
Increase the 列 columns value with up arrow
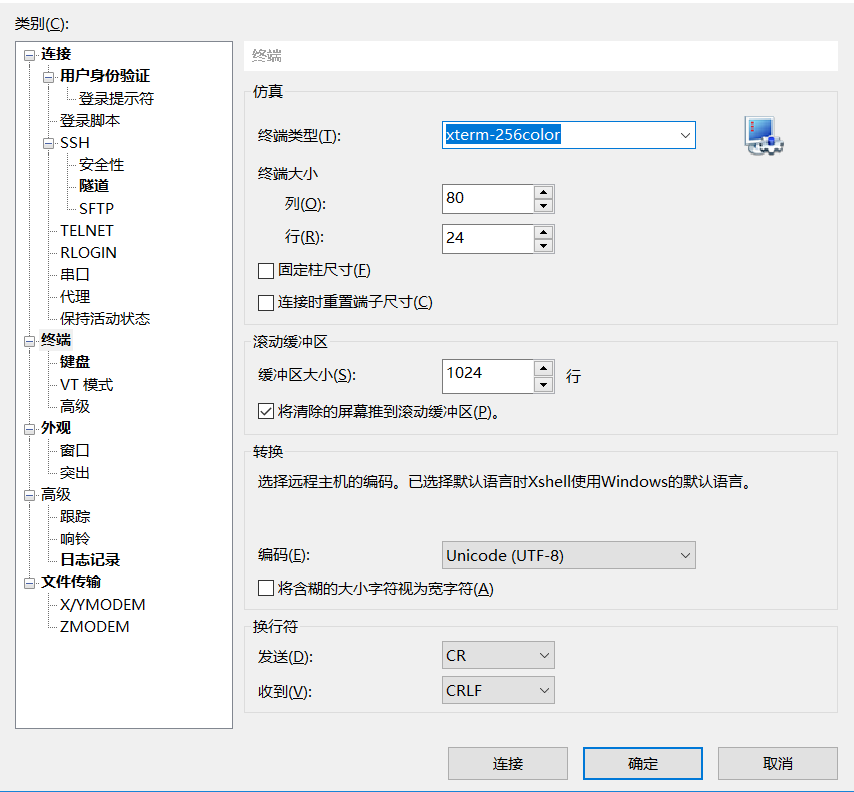pyautogui.click(x=543, y=192)
